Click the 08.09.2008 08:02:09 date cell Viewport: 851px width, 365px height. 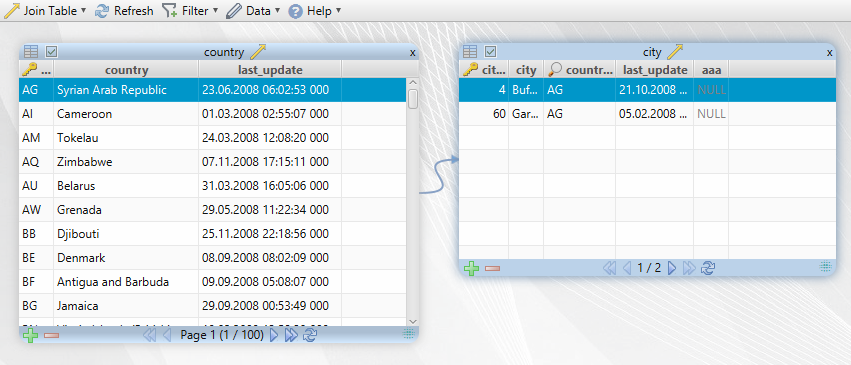270,258
